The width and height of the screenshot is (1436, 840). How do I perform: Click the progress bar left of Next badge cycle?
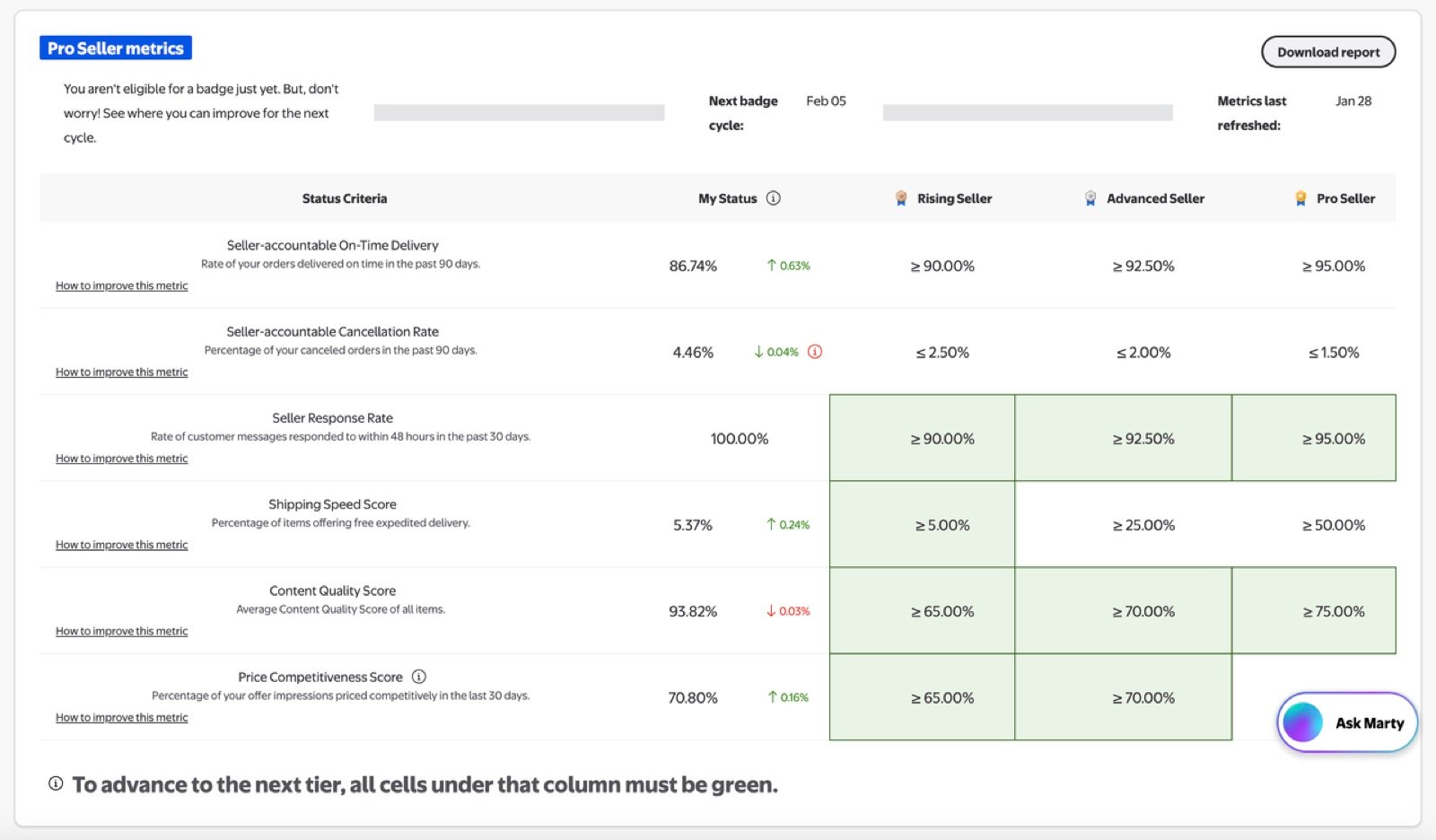tap(519, 112)
